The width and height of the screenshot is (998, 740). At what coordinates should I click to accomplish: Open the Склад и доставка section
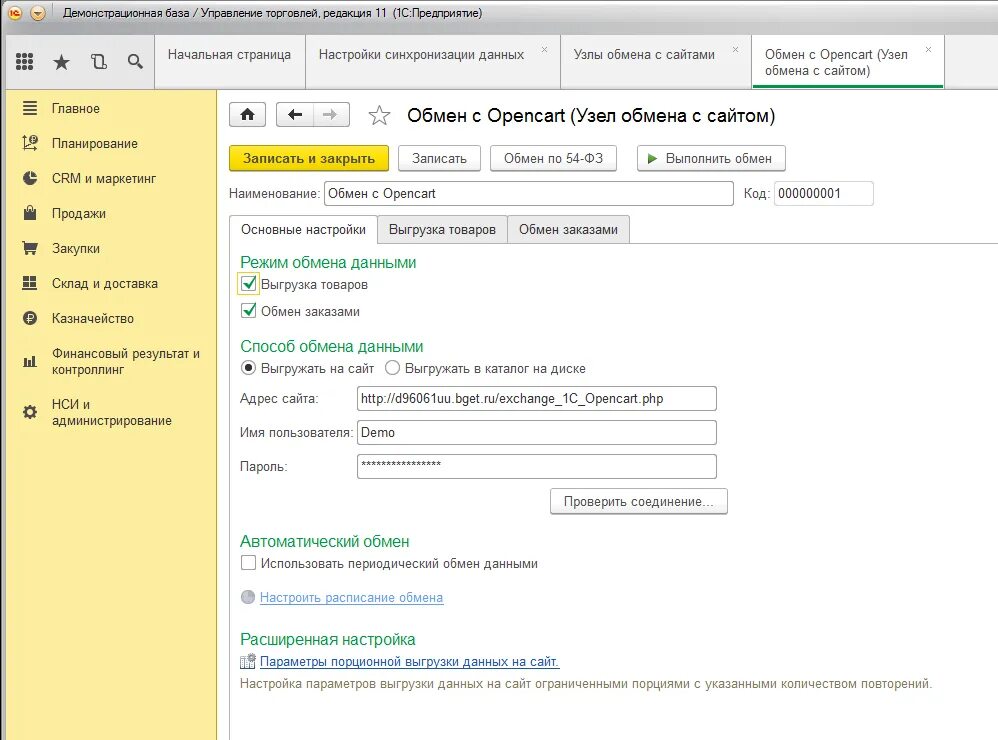(105, 283)
